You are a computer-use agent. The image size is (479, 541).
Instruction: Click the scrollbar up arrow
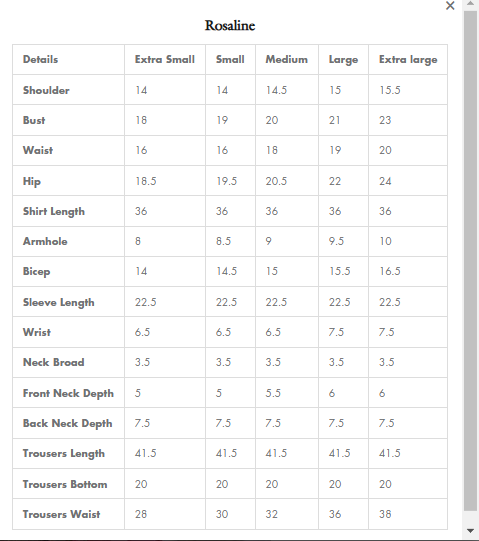(470, 3)
